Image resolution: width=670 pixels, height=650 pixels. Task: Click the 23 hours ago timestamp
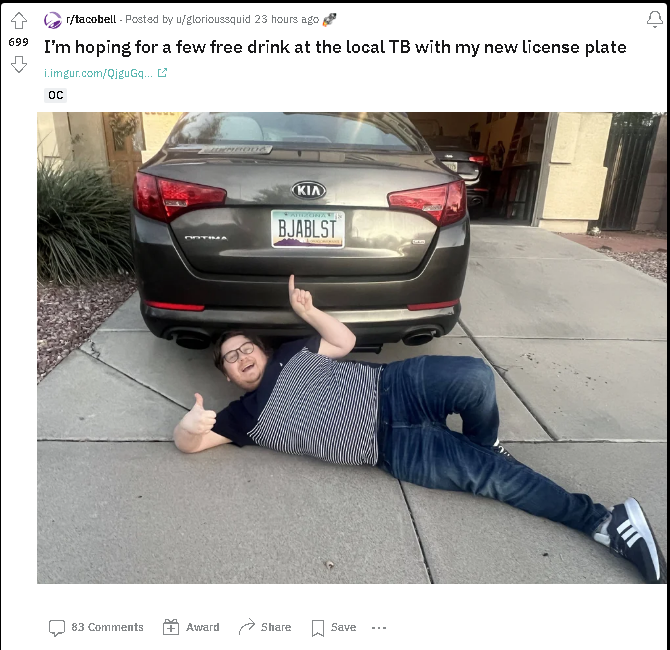pos(287,20)
